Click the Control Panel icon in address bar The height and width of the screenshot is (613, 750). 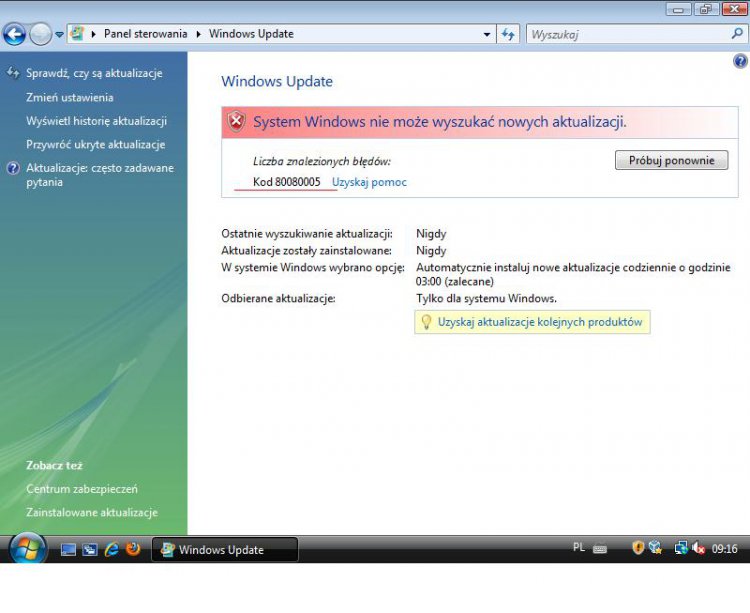click(x=77, y=33)
